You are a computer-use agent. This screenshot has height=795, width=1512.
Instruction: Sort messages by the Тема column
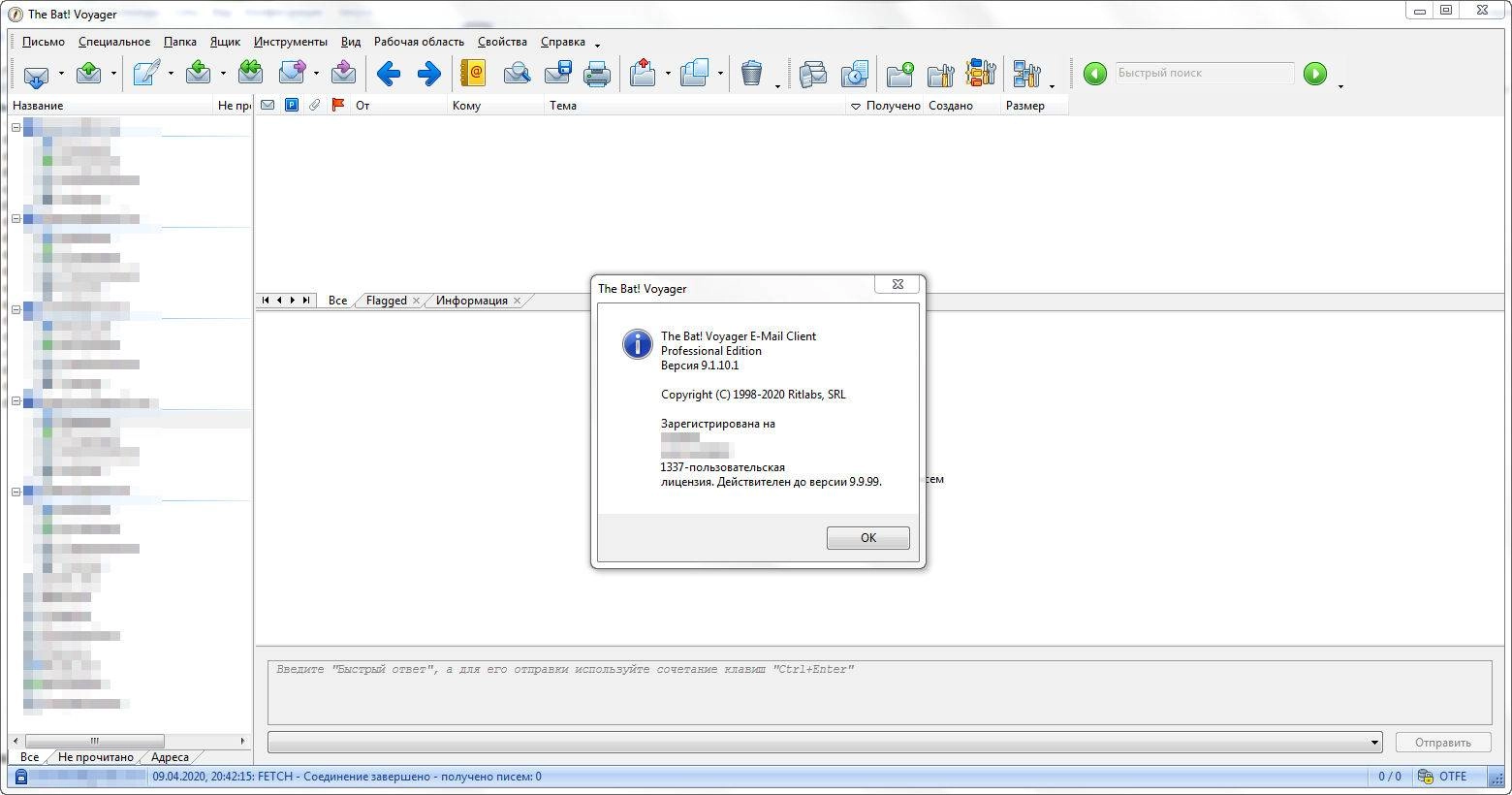(694, 106)
